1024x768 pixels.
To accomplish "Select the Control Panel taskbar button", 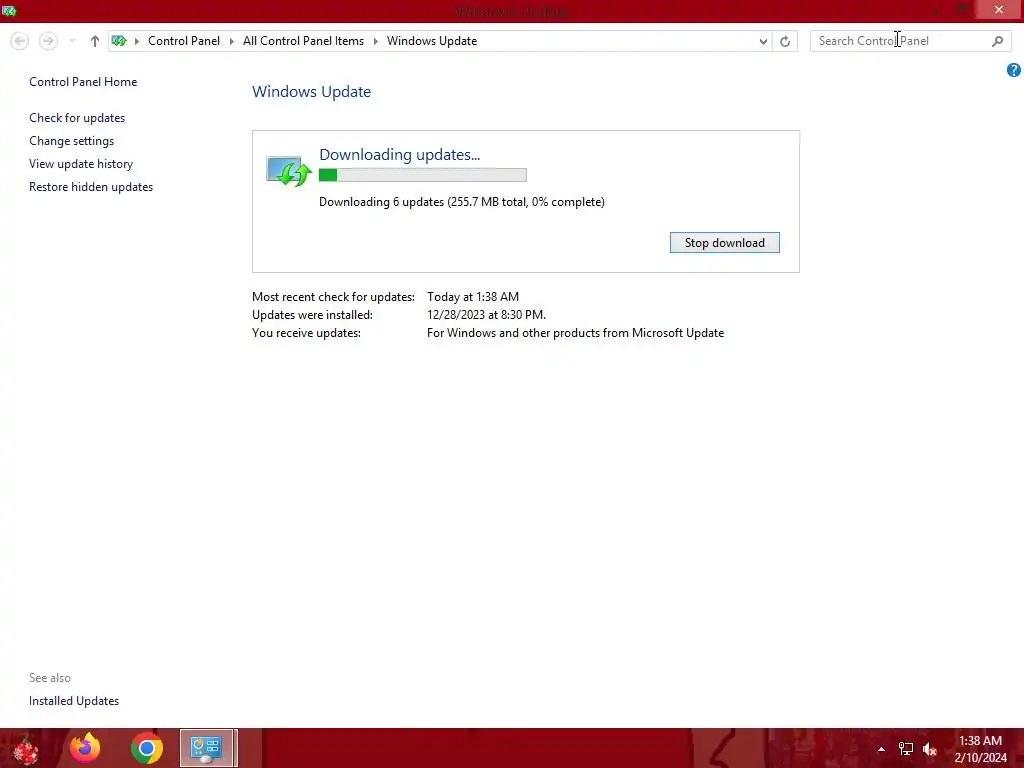I will 208,748.
